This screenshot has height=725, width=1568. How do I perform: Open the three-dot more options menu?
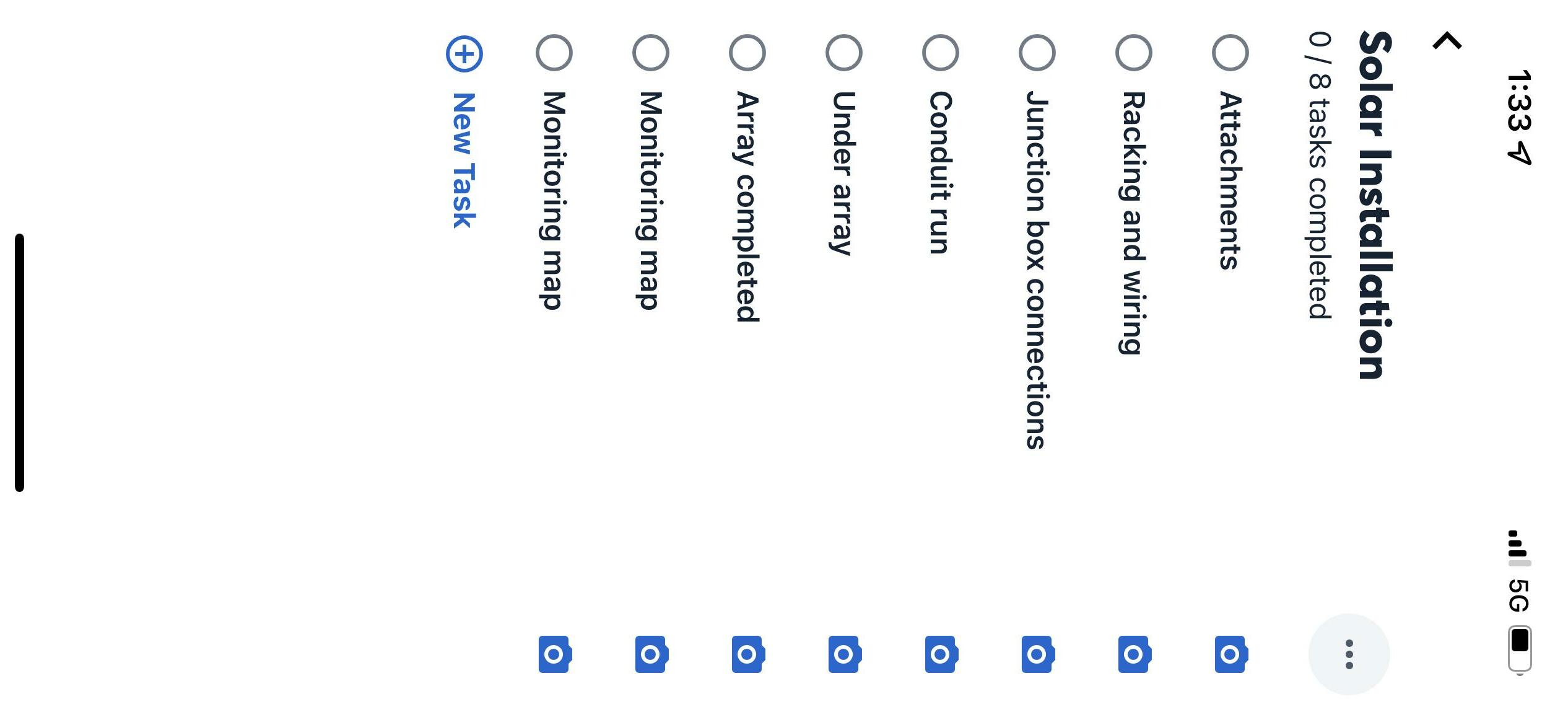pyautogui.click(x=1349, y=654)
